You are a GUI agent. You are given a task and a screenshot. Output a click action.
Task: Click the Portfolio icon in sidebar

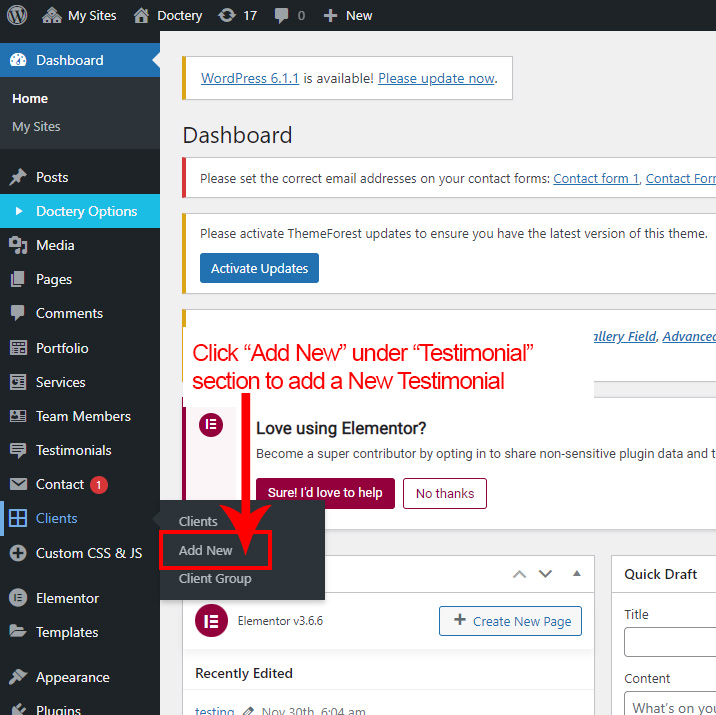point(18,348)
